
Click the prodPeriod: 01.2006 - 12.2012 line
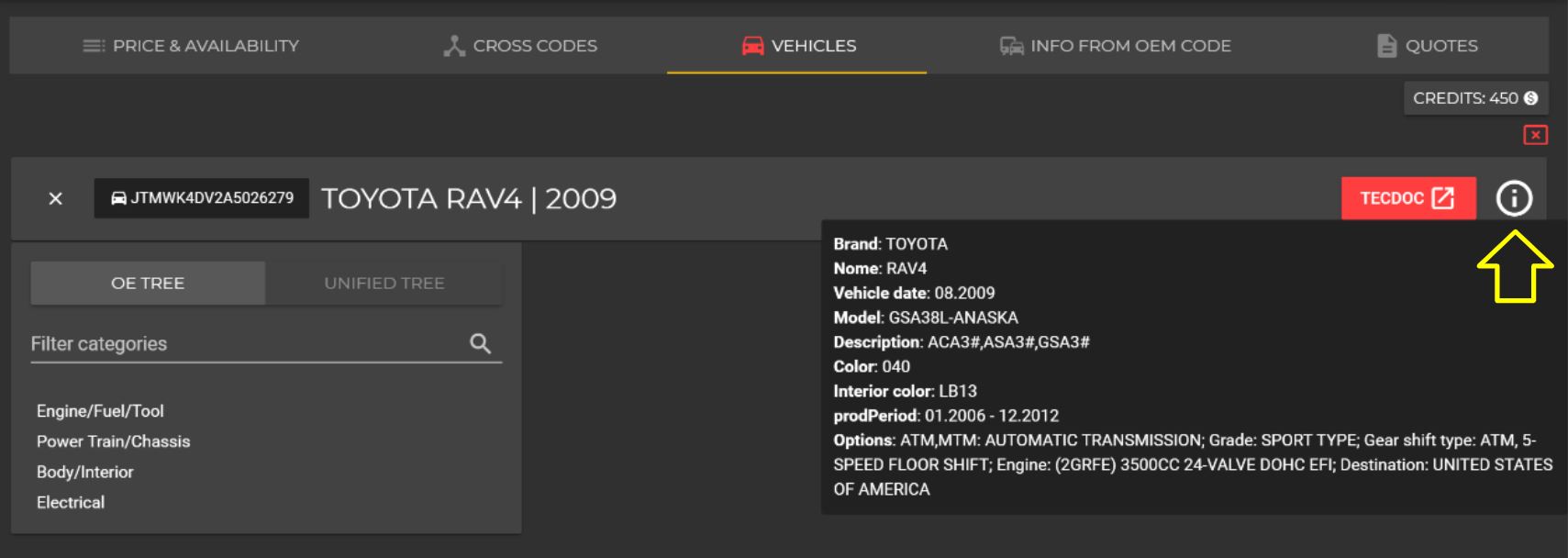946,416
